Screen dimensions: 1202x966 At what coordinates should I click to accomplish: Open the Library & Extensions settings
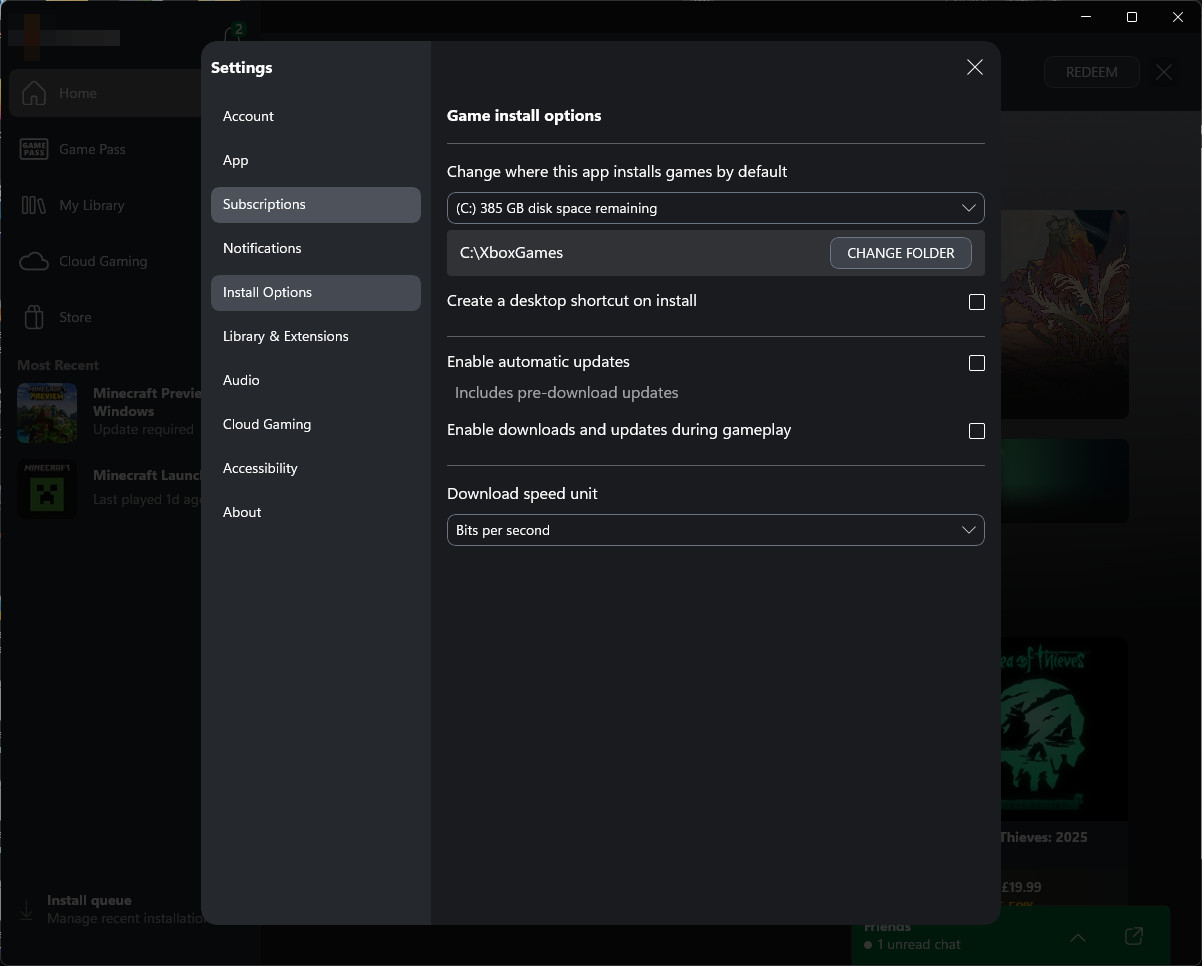(286, 336)
